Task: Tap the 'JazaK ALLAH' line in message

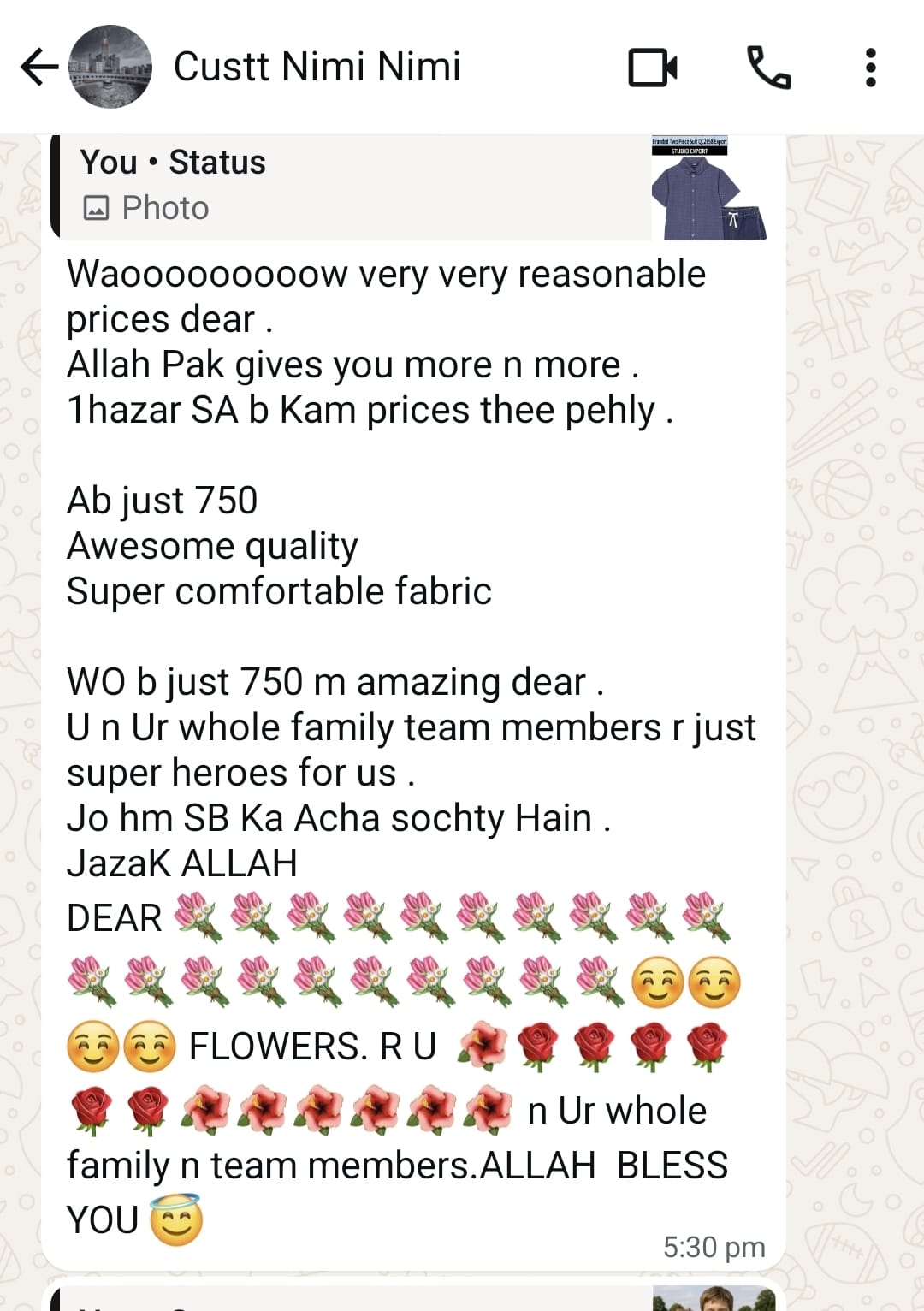Action: (x=182, y=863)
